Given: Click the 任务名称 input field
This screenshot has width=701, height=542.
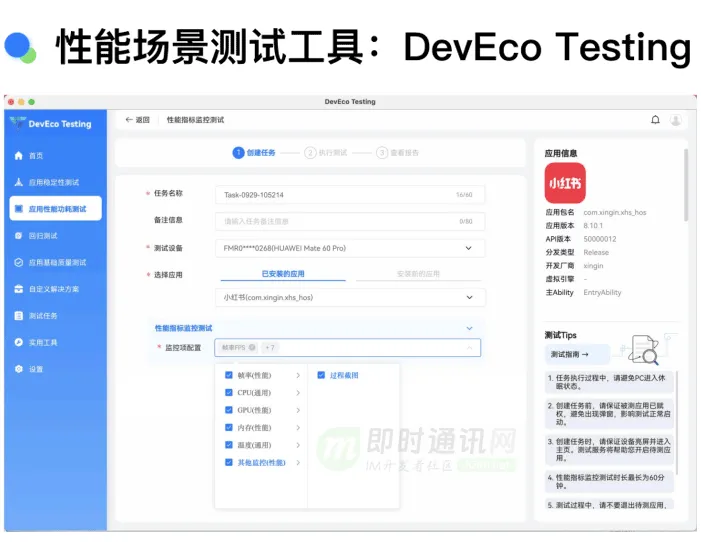Looking at the screenshot, I should click(x=350, y=195).
